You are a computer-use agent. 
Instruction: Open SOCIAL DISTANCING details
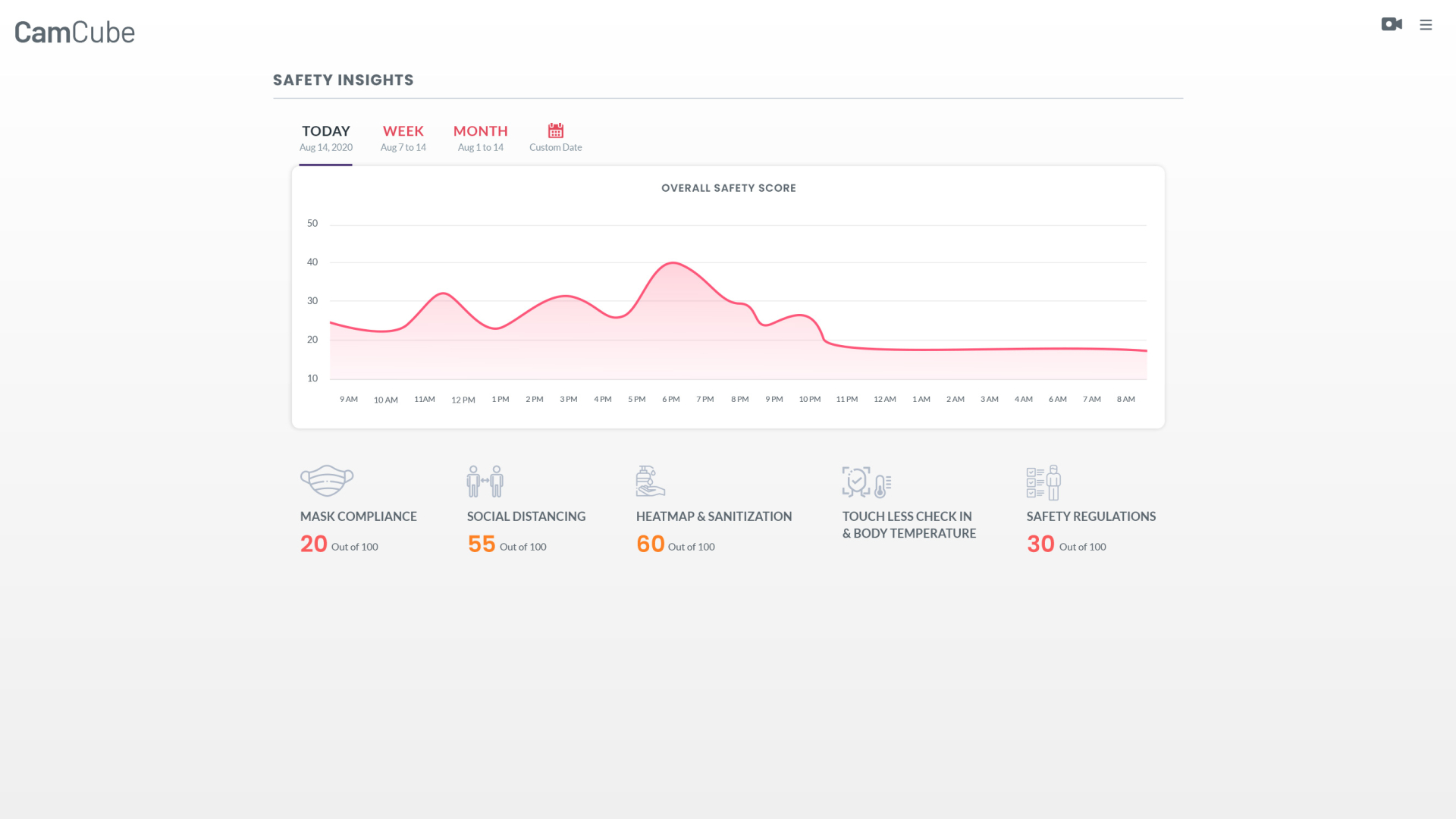tap(526, 516)
